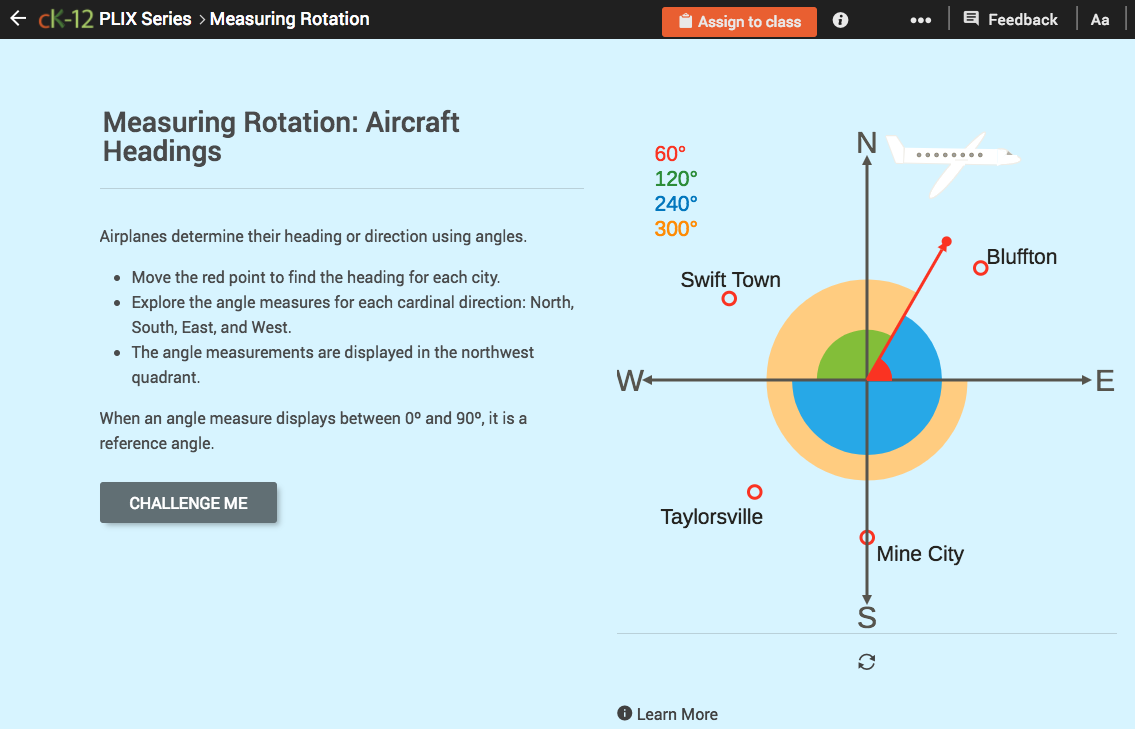Select the Bluffton marker point
The height and width of the screenshot is (729, 1135).
pos(979,267)
